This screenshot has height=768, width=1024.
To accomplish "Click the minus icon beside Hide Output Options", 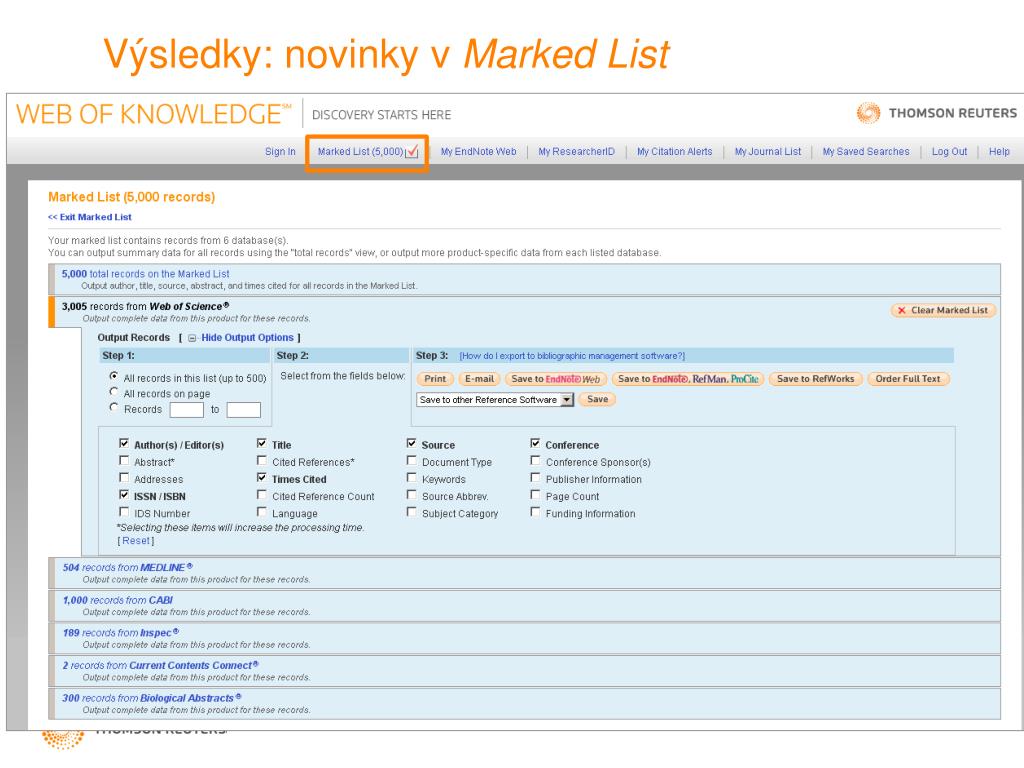I will point(192,338).
